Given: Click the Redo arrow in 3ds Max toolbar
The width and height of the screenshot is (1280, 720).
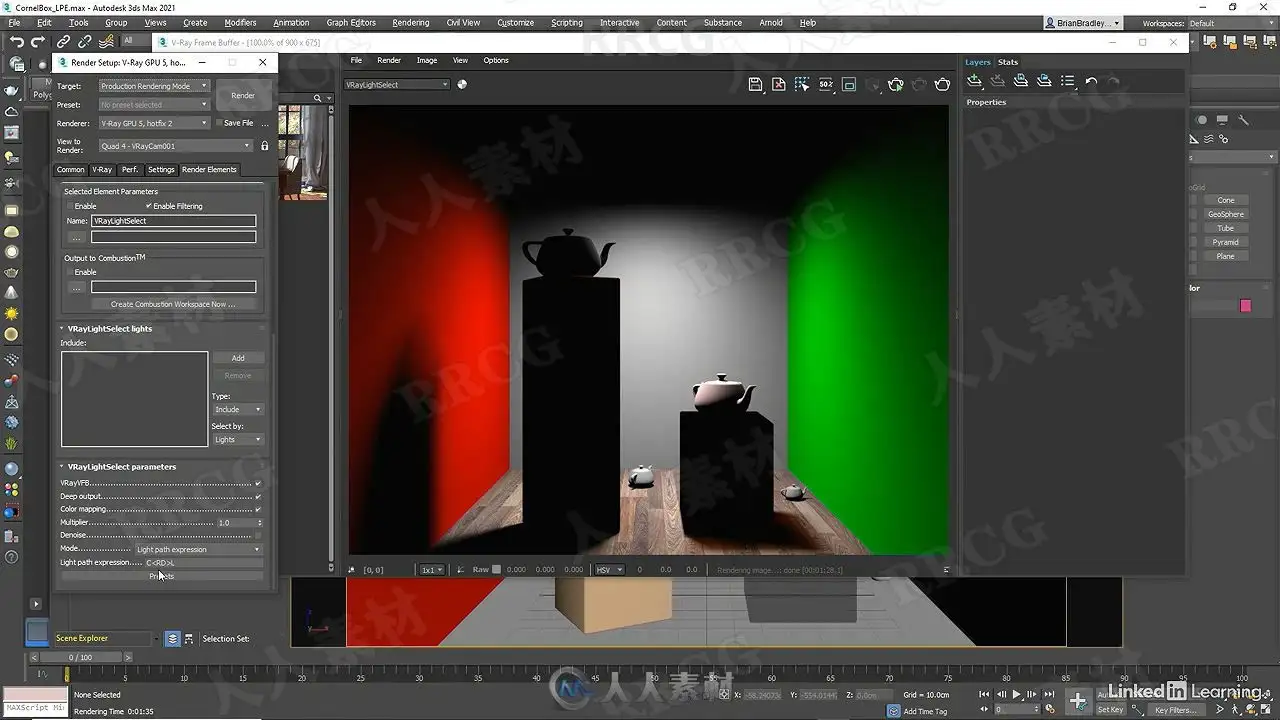Looking at the screenshot, I should 38,42.
